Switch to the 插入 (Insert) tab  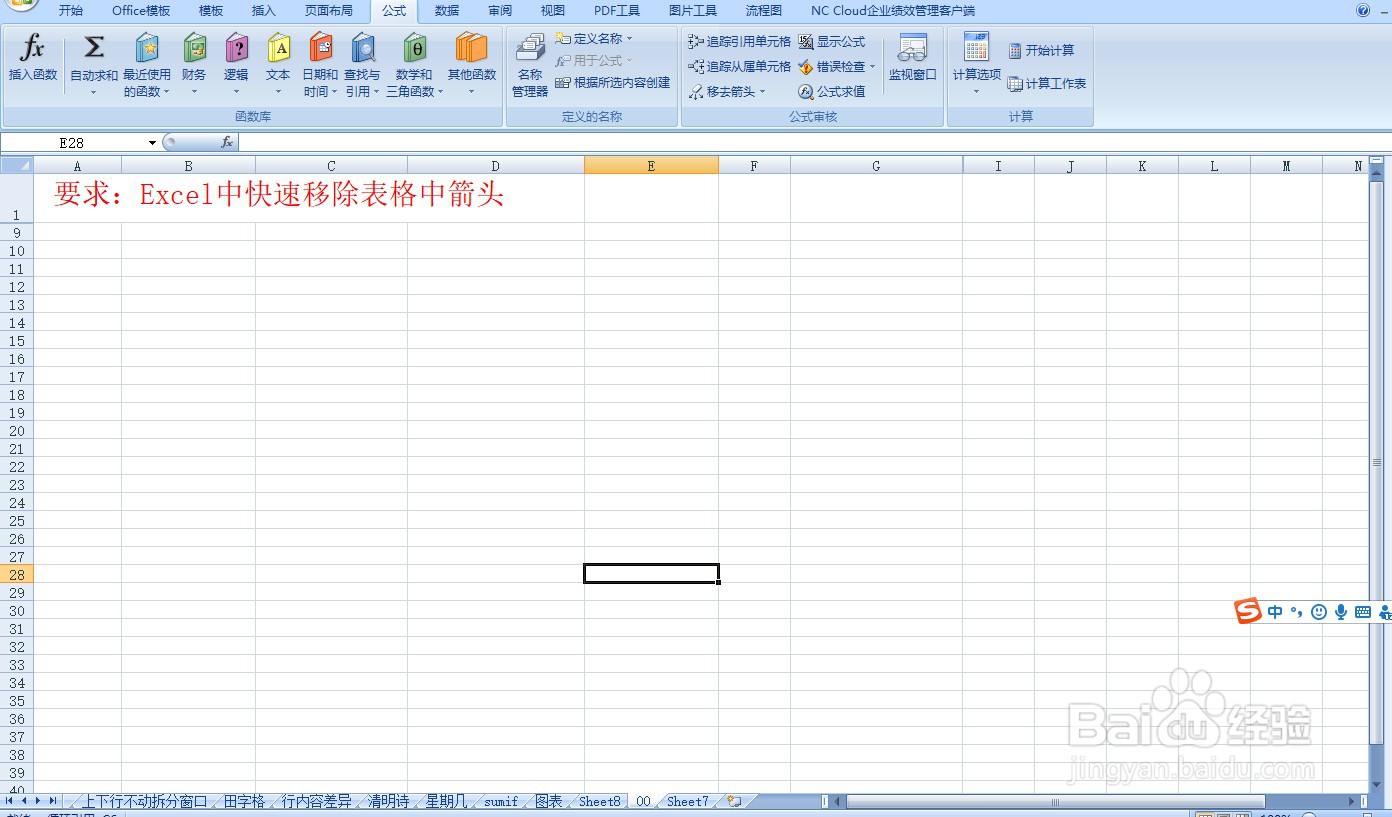[x=264, y=11]
